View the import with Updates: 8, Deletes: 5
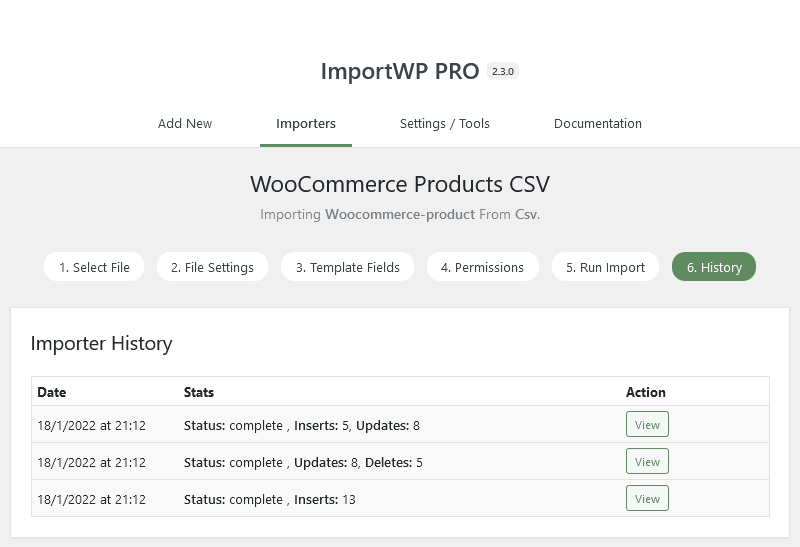This screenshot has height=547, width=800. pos(647,461)
